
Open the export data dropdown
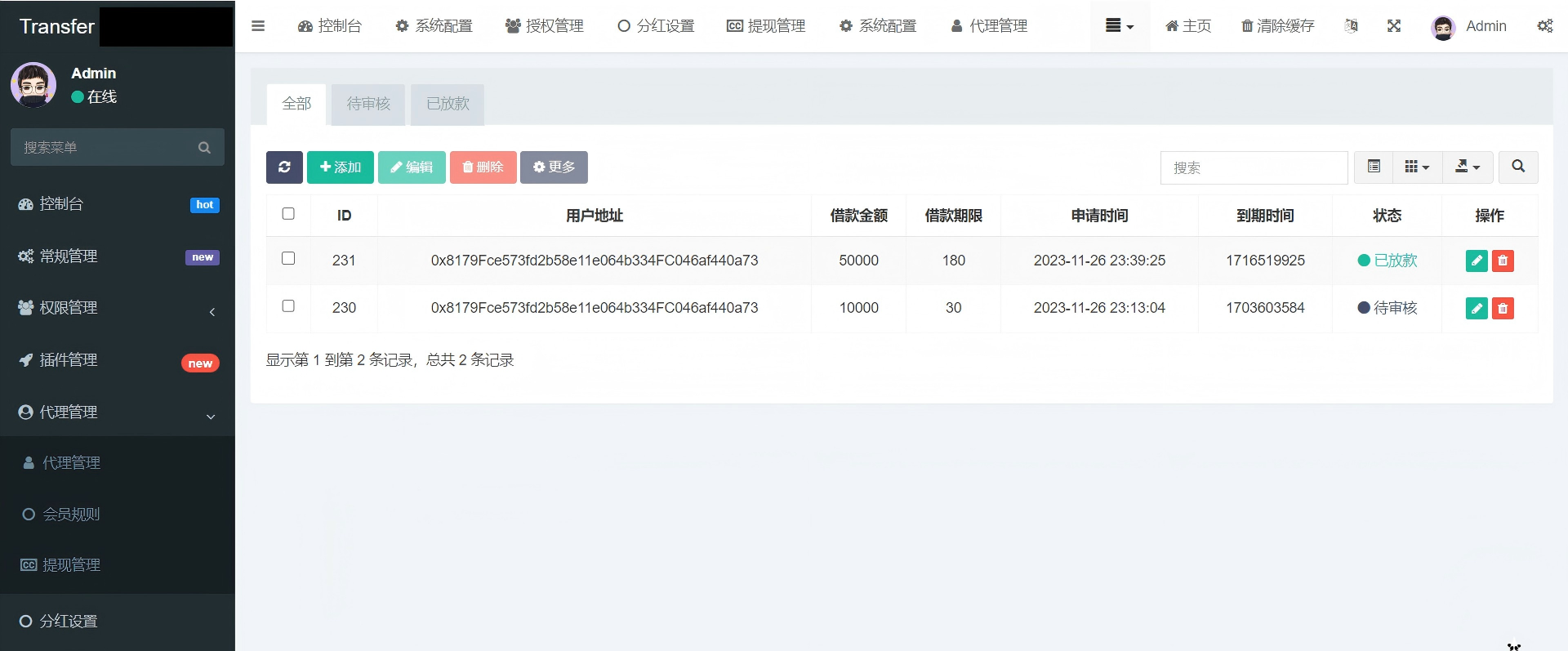pyautogui.click(x=1468, y=167)
